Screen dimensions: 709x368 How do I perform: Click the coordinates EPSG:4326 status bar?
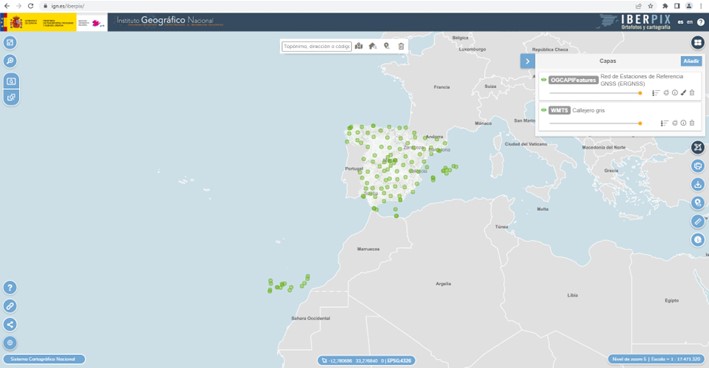(x=366, y=360)
